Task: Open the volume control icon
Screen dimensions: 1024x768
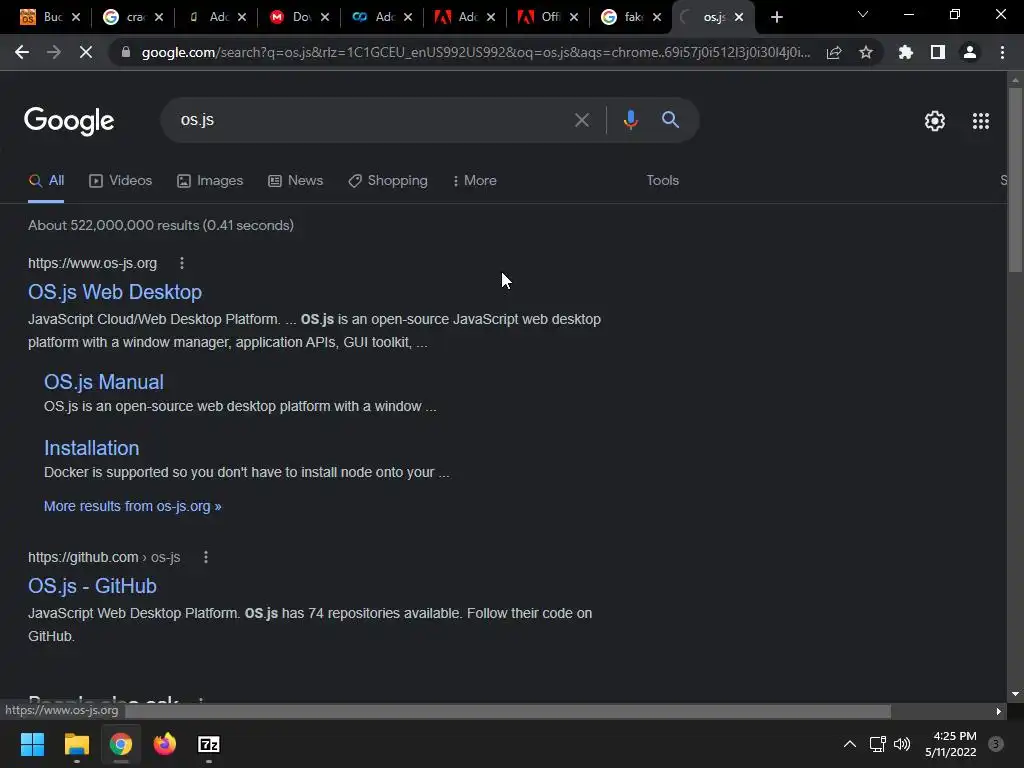Action: pyautogui.click(x=902, y=744)
